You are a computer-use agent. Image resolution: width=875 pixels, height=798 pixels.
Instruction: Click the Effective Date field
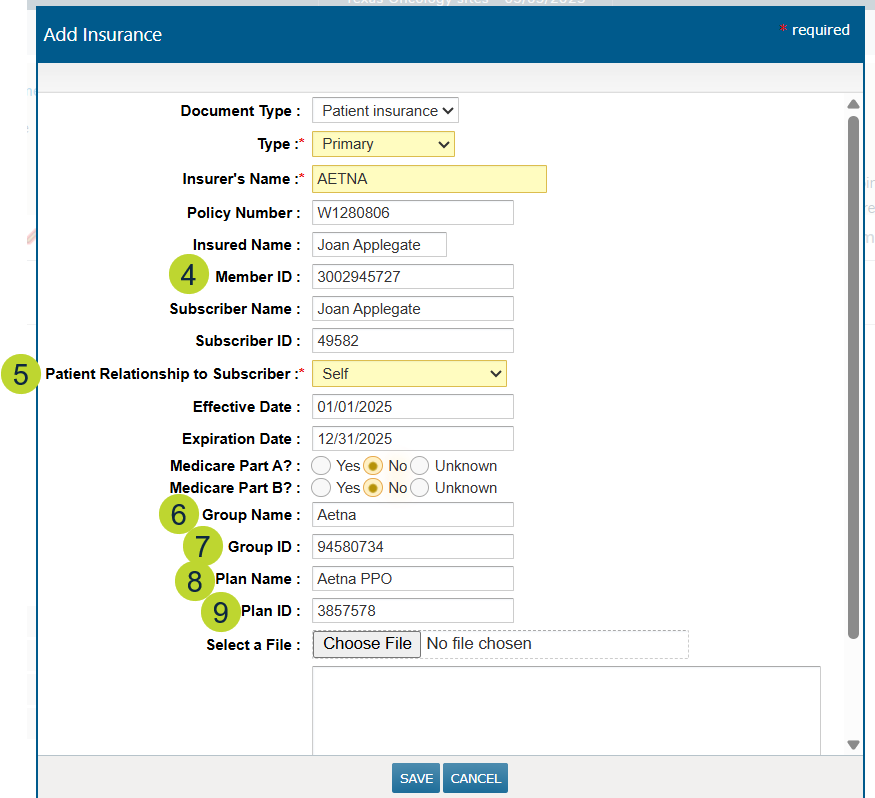coord(412,407)
